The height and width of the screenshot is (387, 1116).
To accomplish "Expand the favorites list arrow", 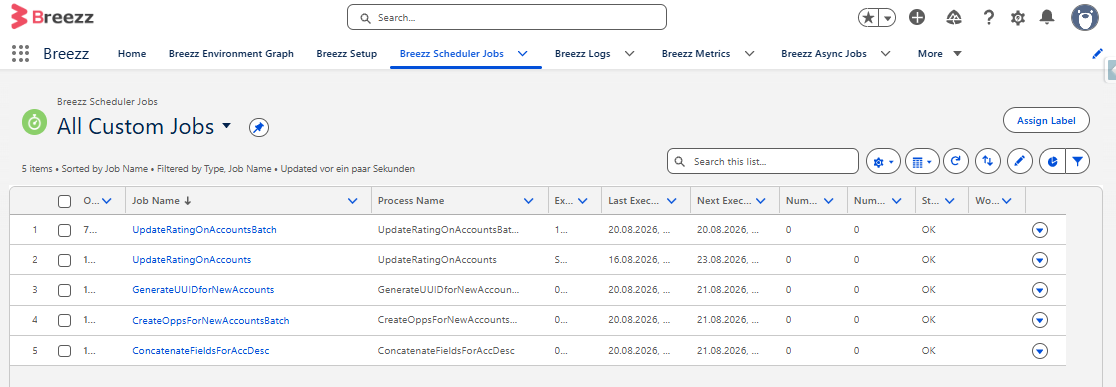I will coord(888,18).
